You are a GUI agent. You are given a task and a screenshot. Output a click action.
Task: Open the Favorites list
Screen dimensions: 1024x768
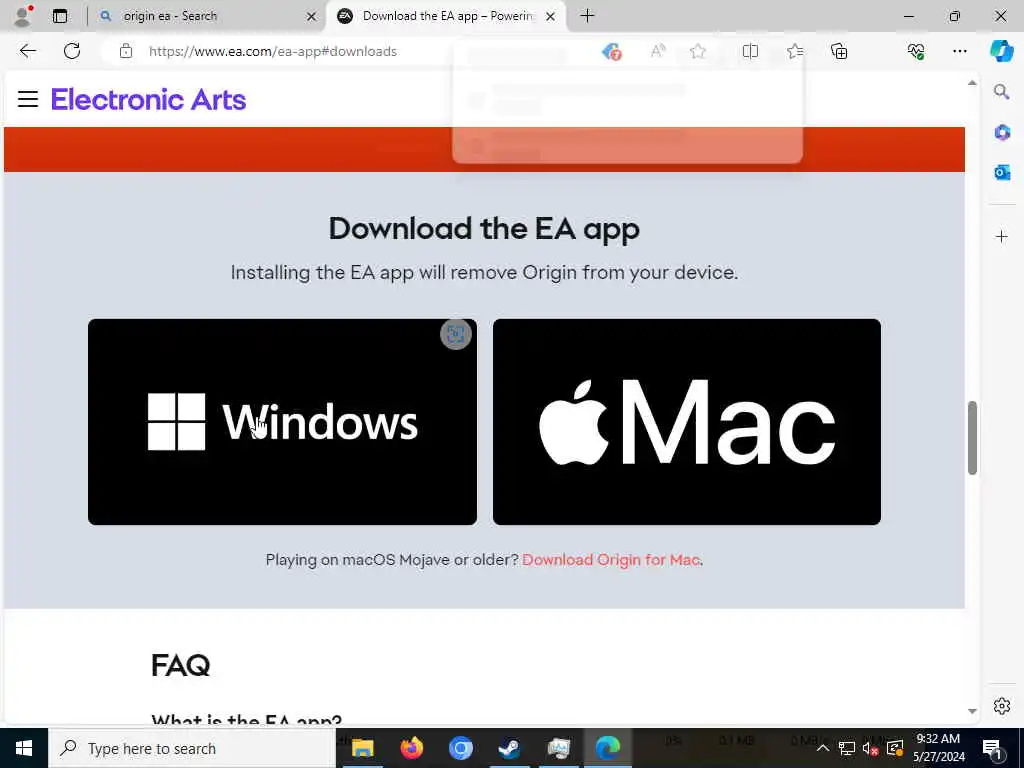(x=795, y=51)
